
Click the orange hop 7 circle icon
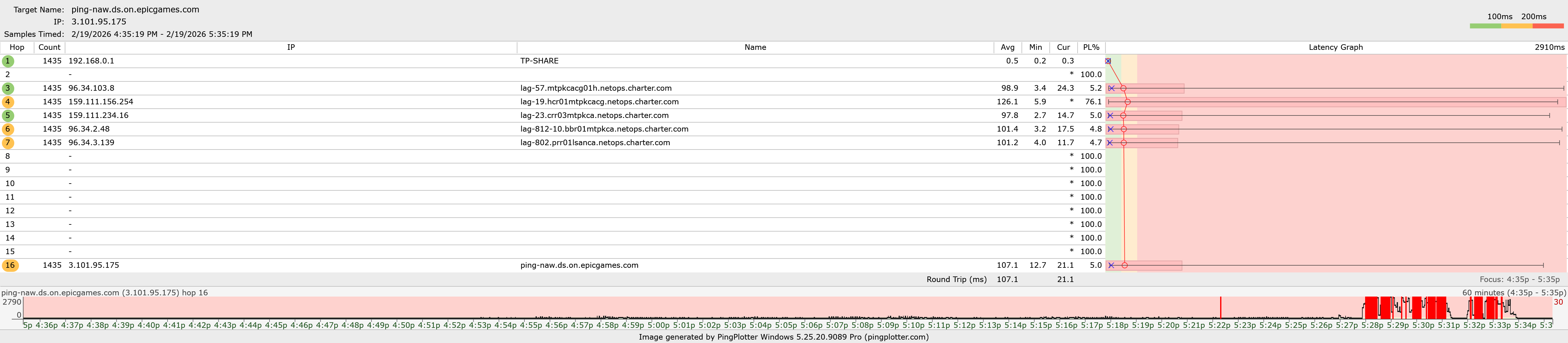[8, 142]
